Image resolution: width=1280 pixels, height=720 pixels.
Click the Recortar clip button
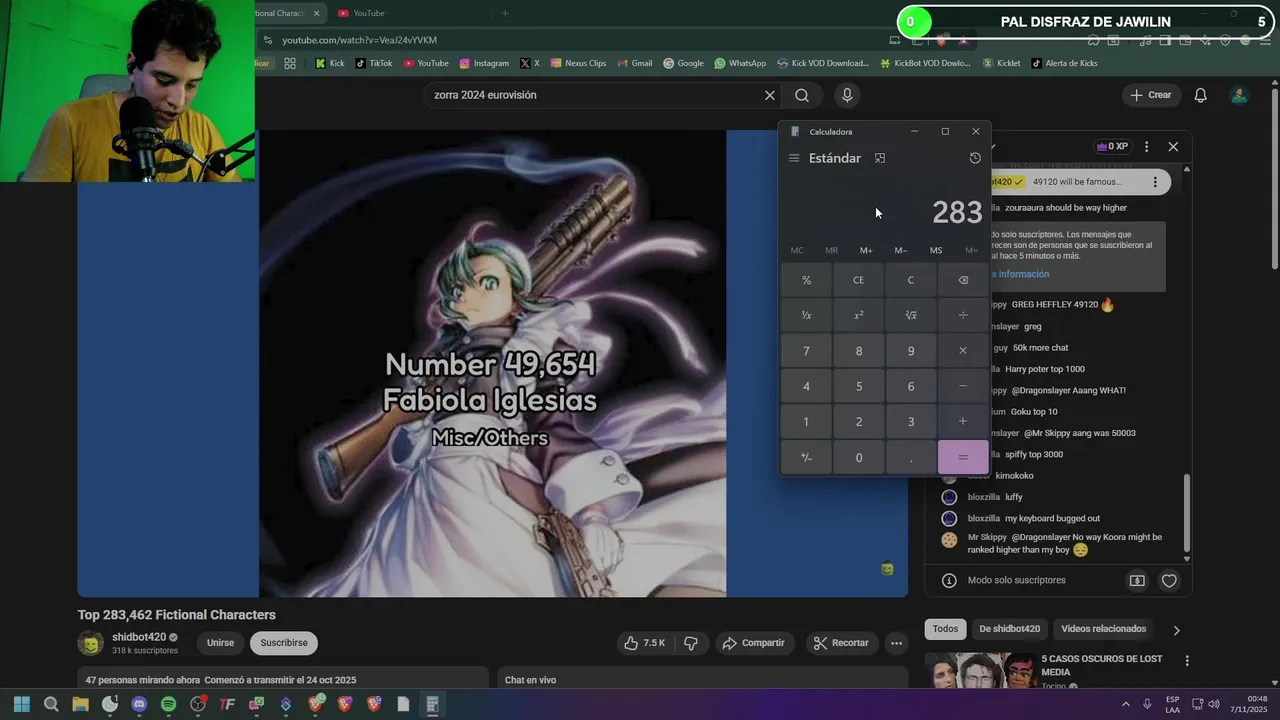coord(840,643)
